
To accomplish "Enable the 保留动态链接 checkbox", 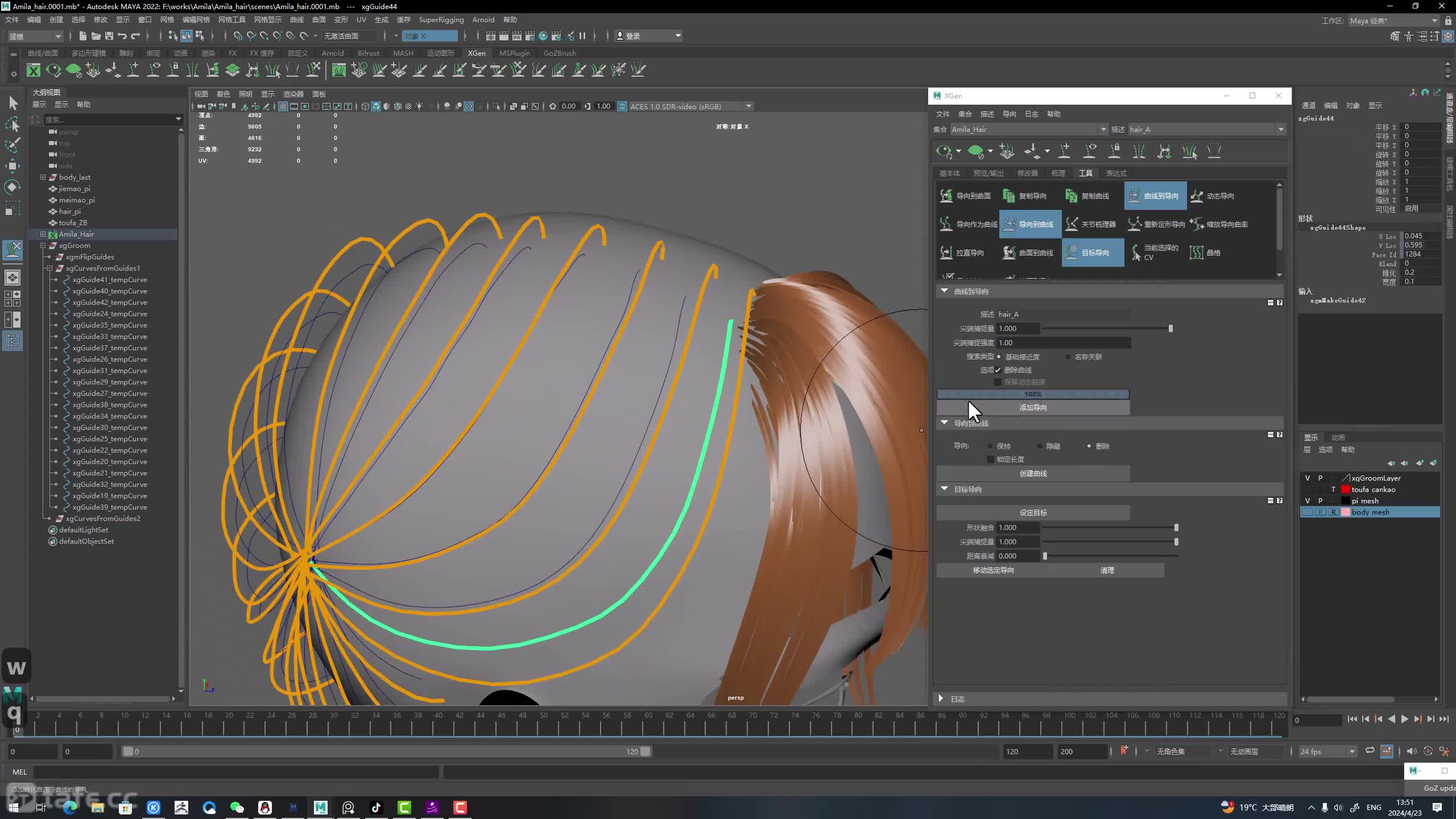I will (998, 382).
